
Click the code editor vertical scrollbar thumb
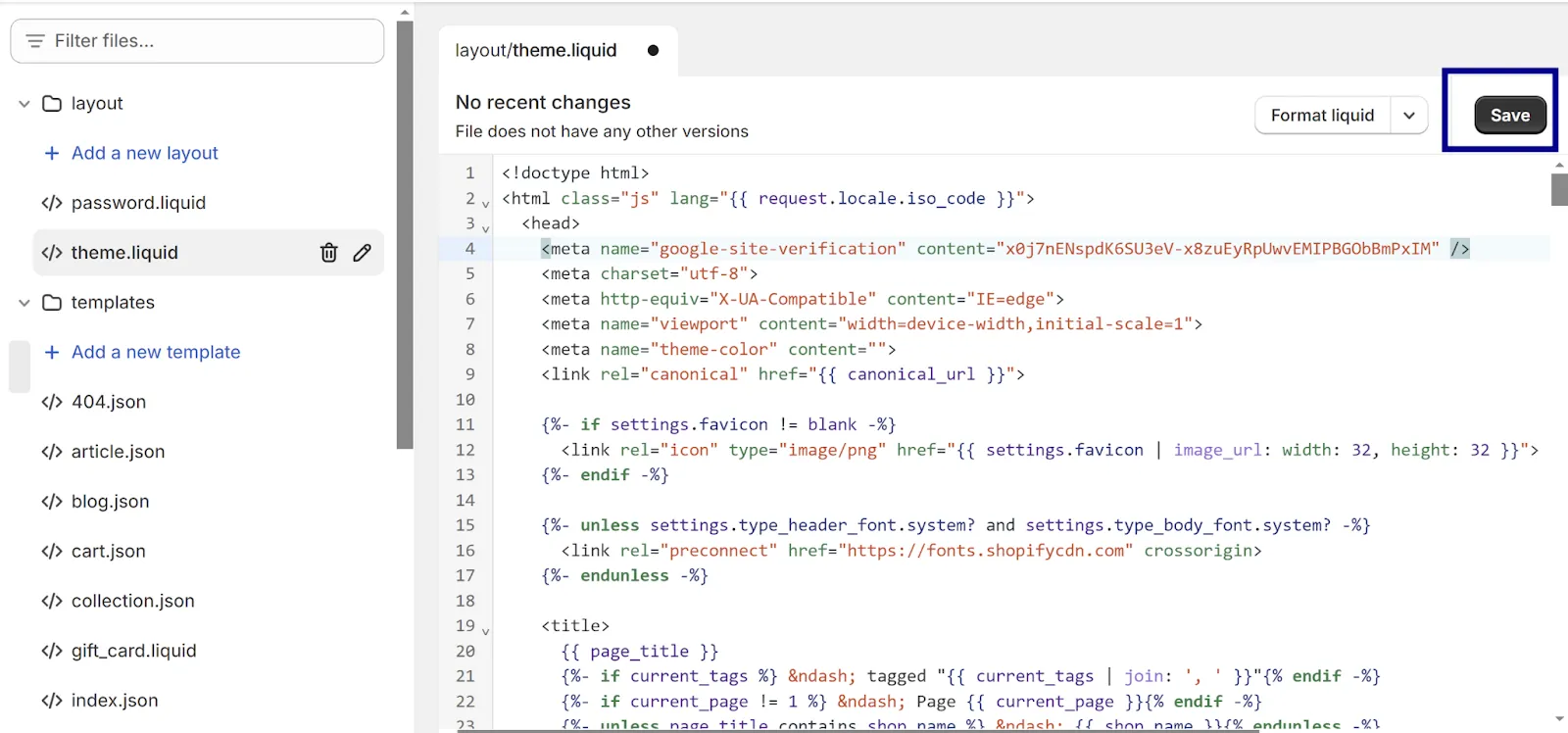[x=1559, y=189]
